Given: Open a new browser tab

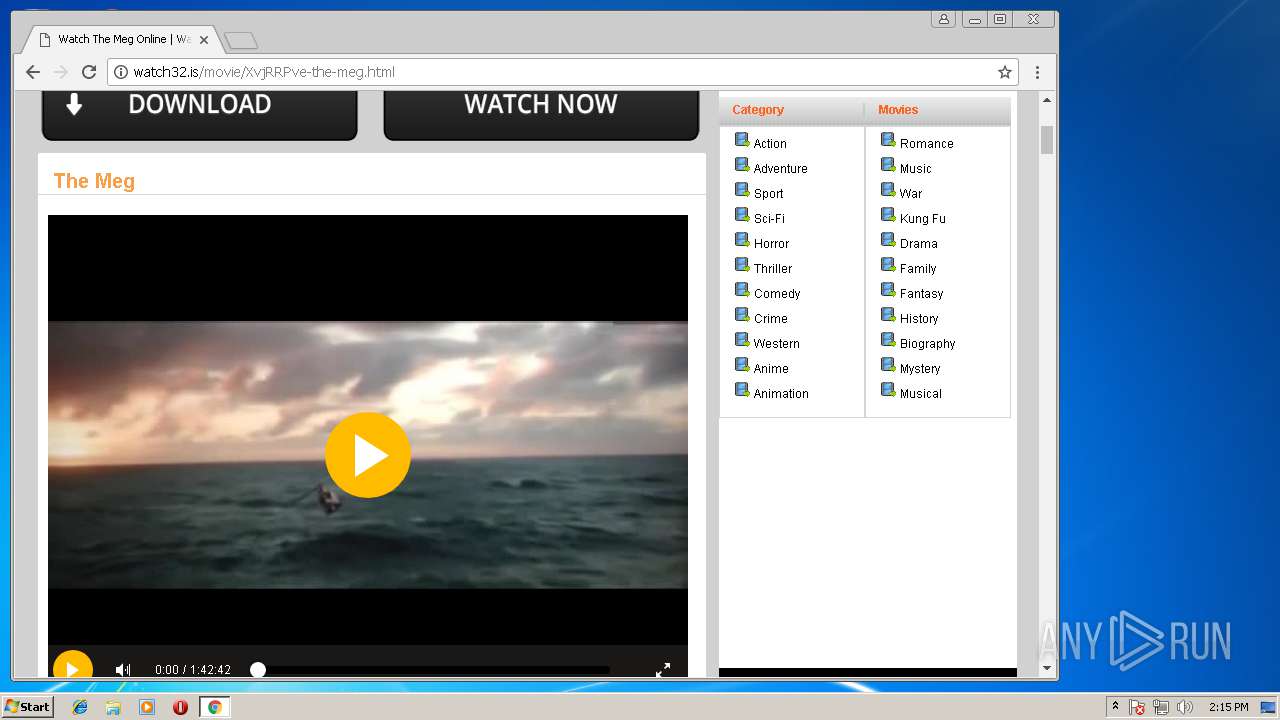Looking at the screenshot, I should [241, 40].
